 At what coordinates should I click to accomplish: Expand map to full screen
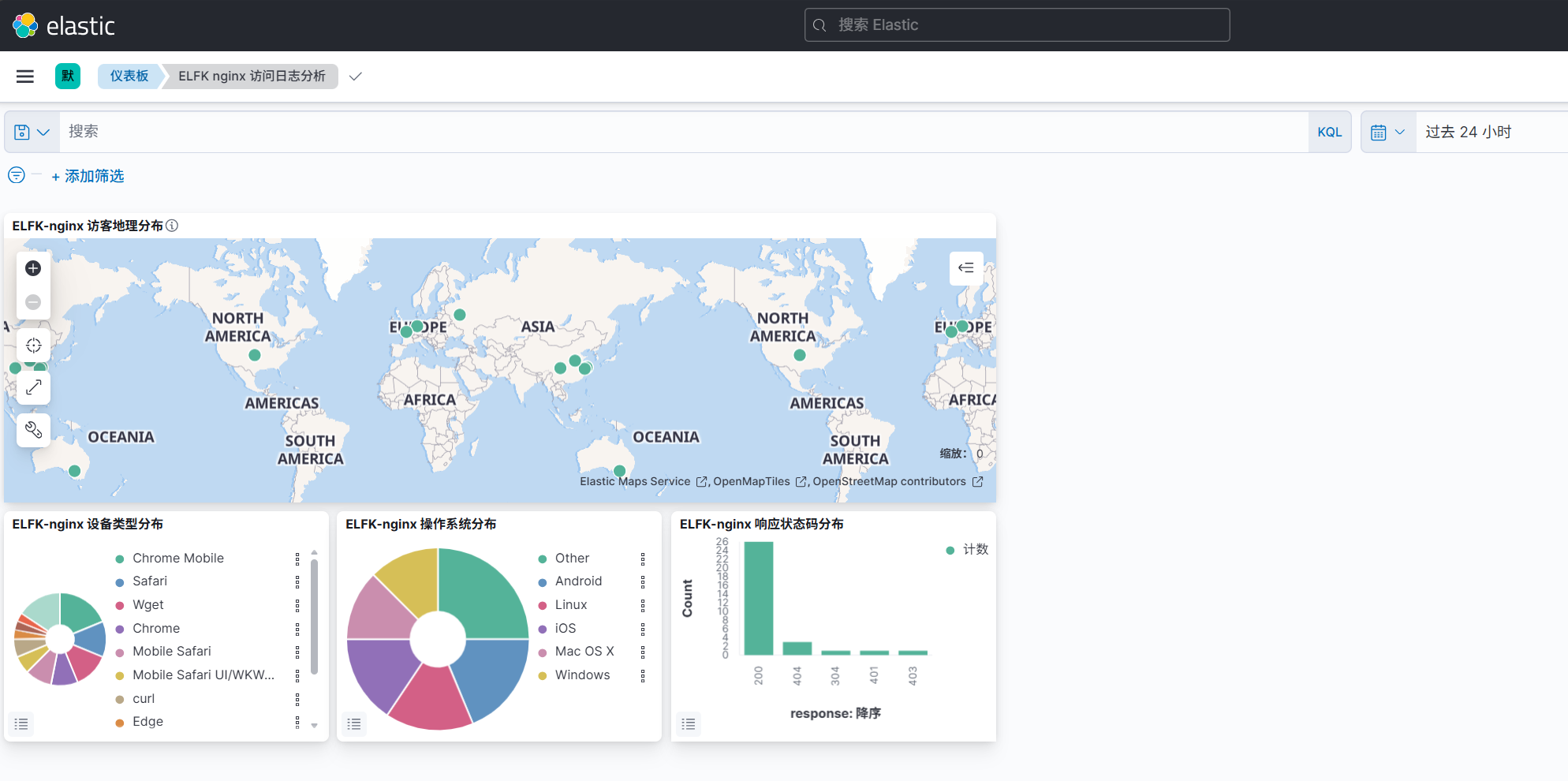33,388
